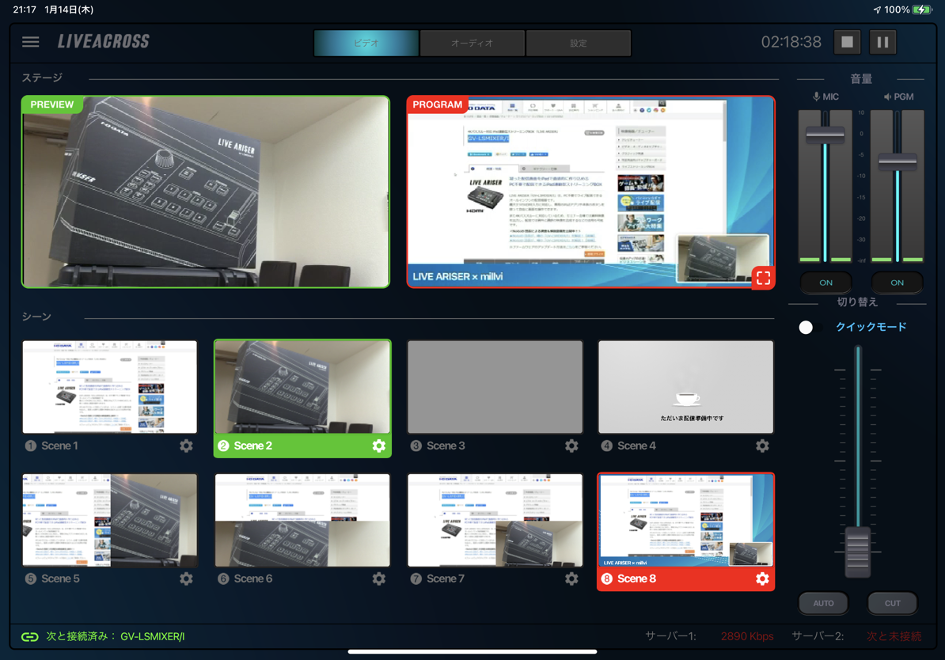Open Scene 4 settings gear
This screenshot has height=660, width=945.
(x=762, y=446)
